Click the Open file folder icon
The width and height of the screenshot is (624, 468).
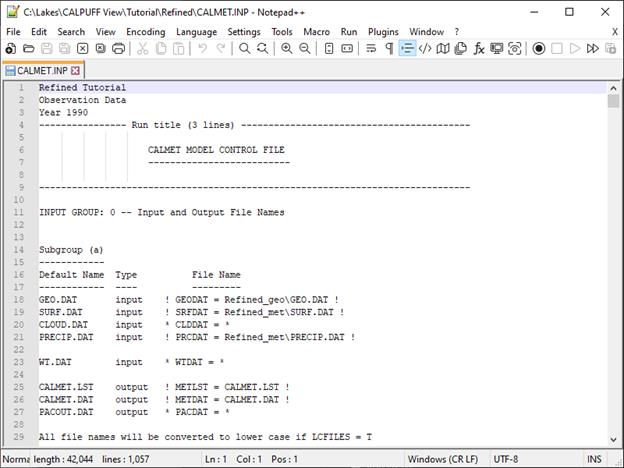coord(30,48)
